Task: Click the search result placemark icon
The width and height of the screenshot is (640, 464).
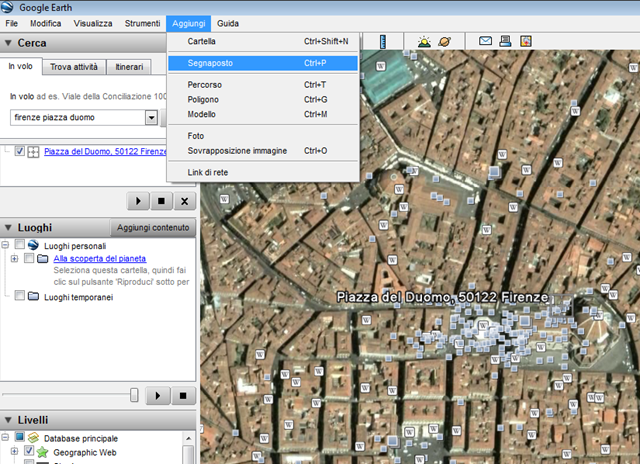Action: pos(33,152)
